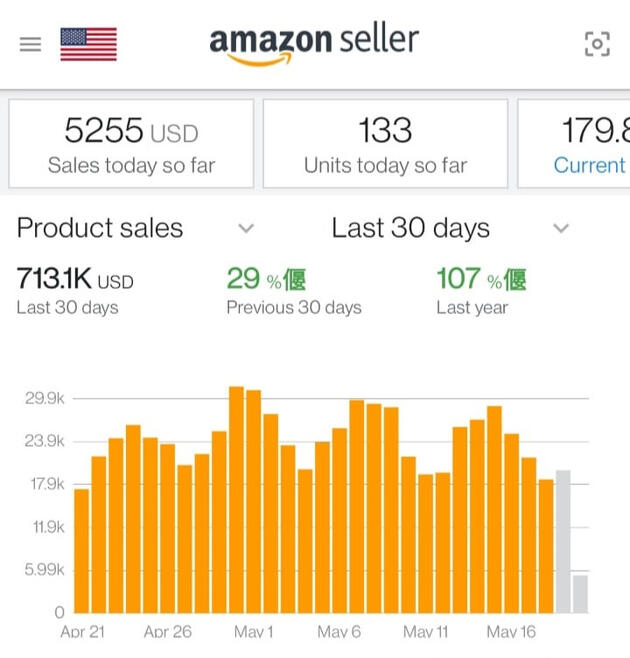The width and height of the screenshot is (630, 658).
Task: Select the 107% Last year comparison
Action: click(x=481, y=291)
